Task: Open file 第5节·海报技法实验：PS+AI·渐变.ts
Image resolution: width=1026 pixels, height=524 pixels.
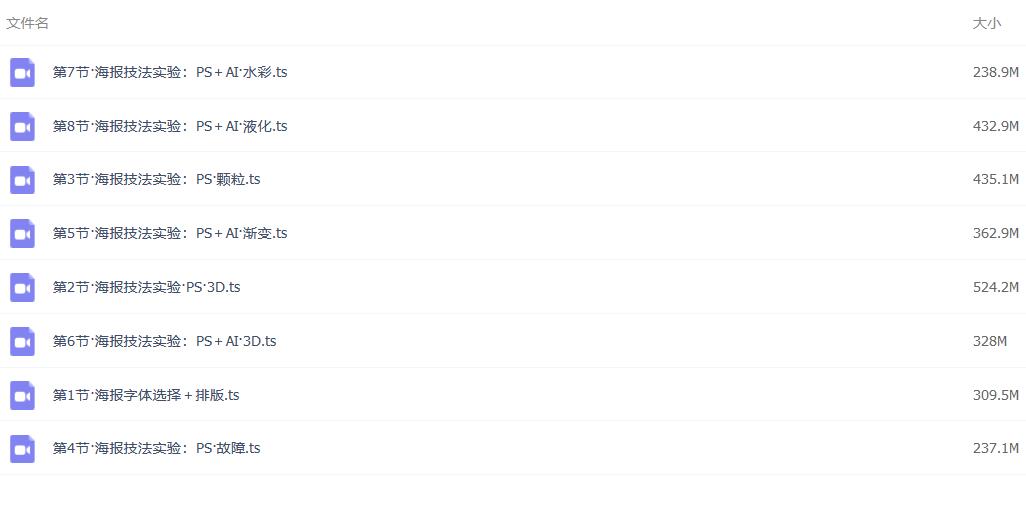Action: pyautogui.click(x=170, y=234)
